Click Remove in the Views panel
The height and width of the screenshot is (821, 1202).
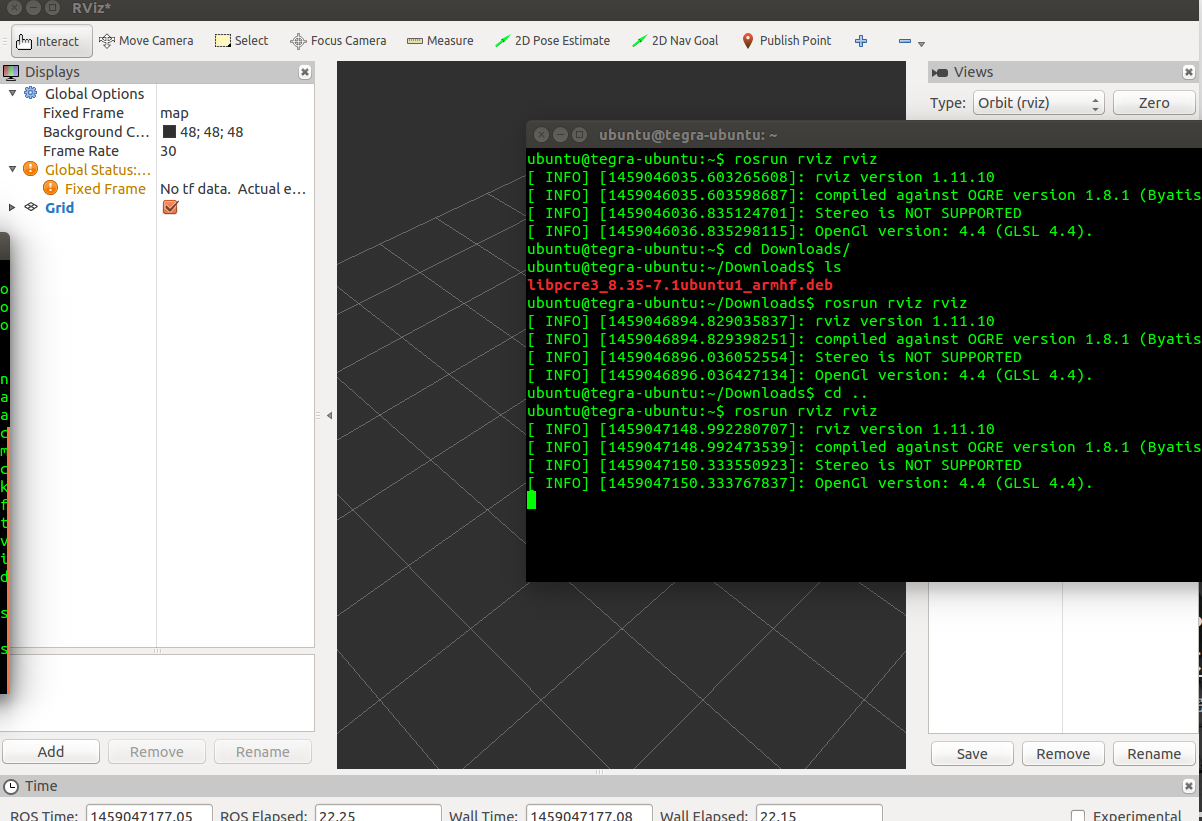(1063, 754)
